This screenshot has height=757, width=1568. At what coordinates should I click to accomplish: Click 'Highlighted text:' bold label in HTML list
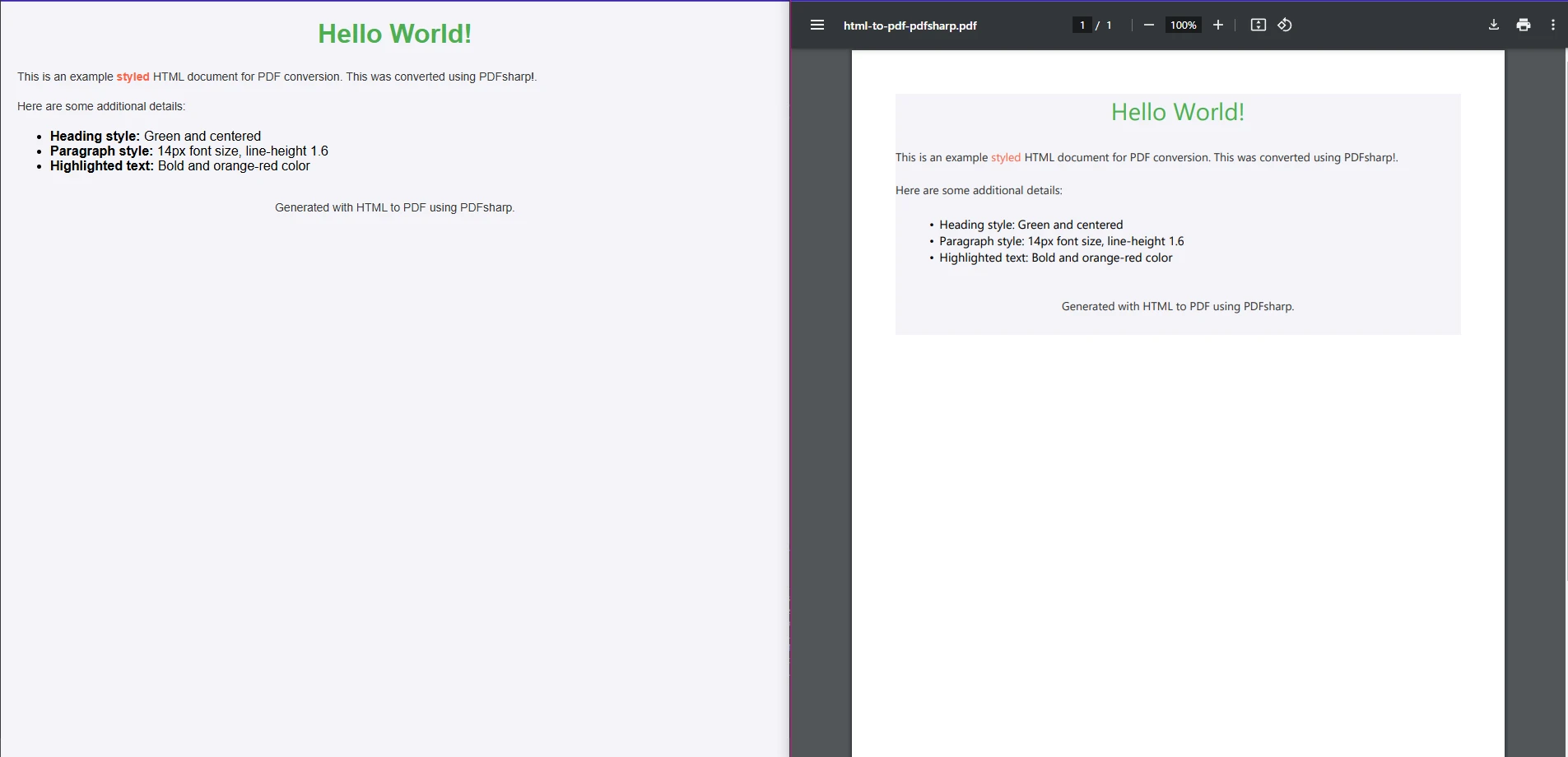(x=101, y=165)
